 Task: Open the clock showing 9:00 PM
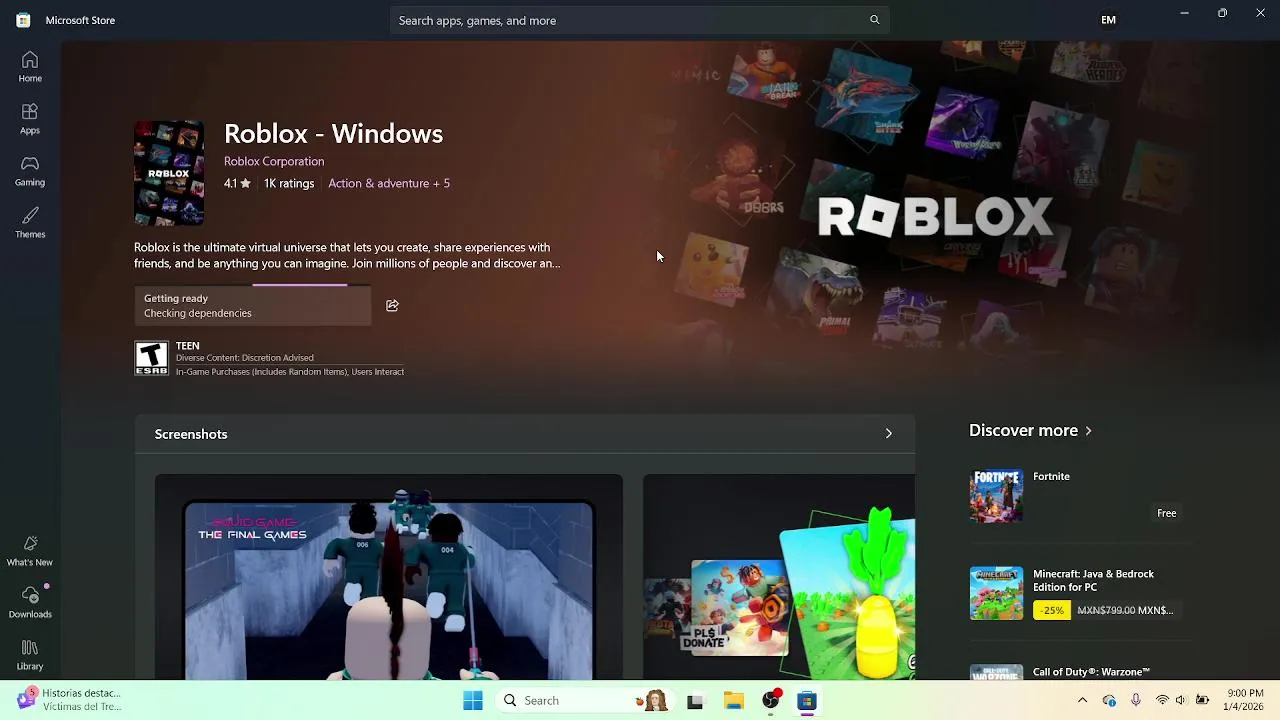1245,700
